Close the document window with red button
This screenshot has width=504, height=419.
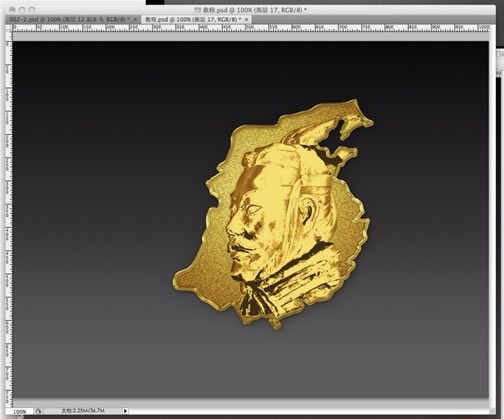(13, 10)
